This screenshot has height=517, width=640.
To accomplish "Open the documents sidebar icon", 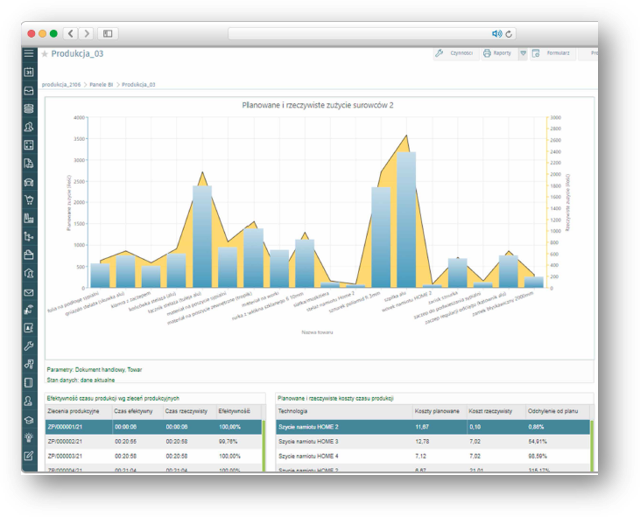I will pyautogui.click(x=29, y=163).
